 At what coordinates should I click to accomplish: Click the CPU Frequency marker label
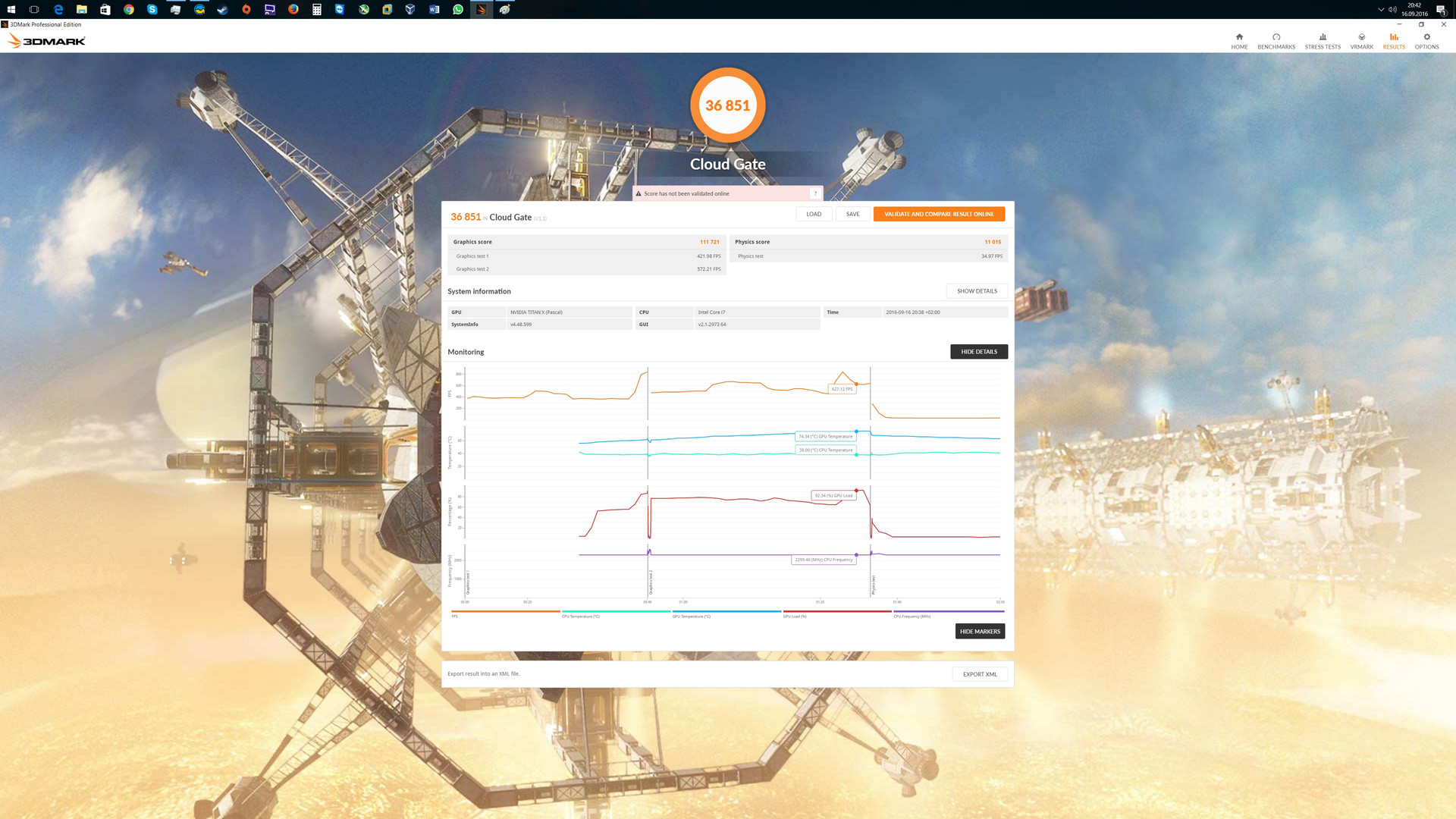[x=824, y=560]
